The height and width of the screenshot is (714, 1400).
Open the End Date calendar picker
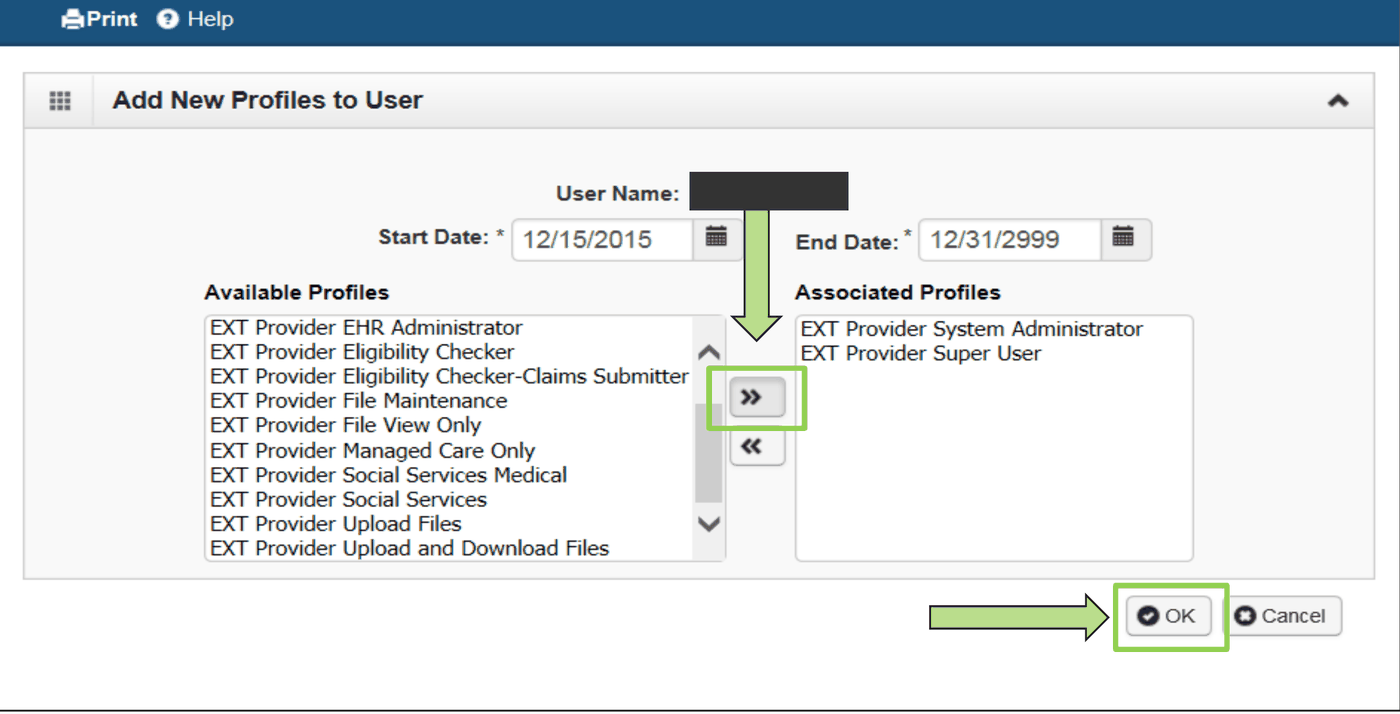[1125, 239]
